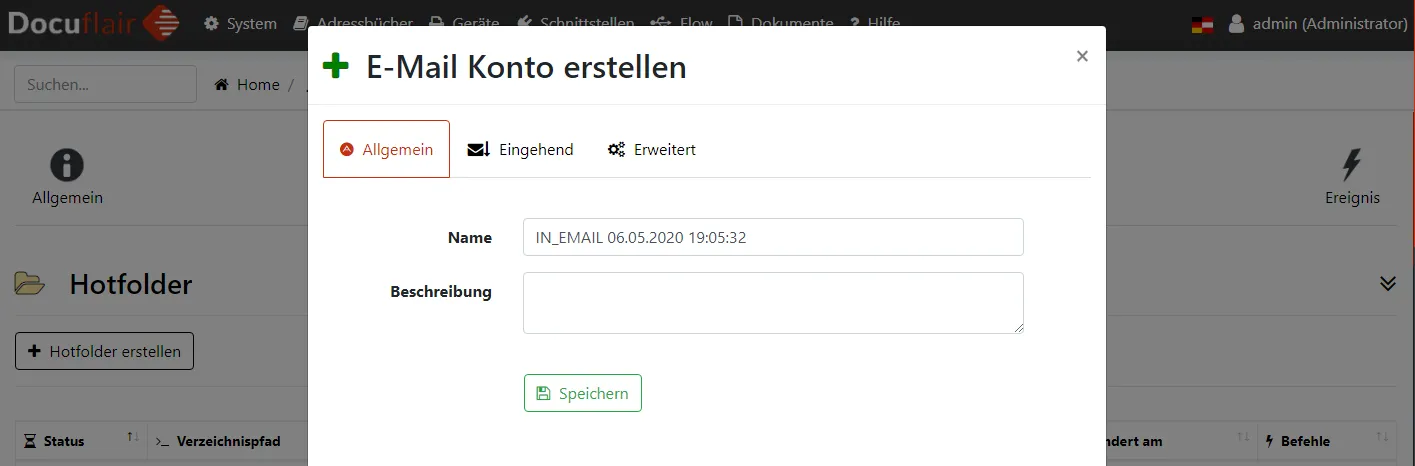This screenshot has height=466, width=1415.
Task: Click the green plus icon in dialog title
Action: pos(336,67)
